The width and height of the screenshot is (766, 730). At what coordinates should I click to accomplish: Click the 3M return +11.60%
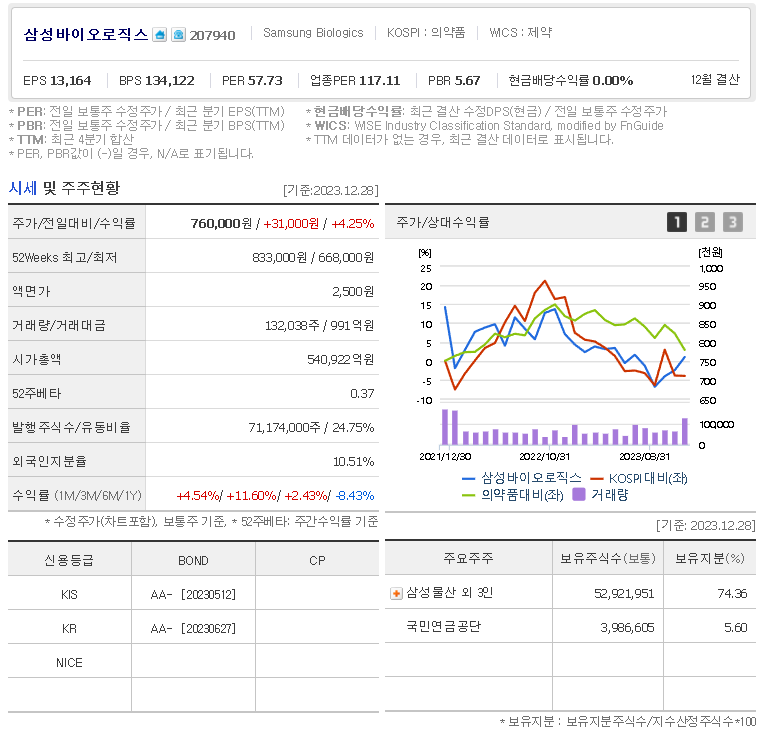251,496
